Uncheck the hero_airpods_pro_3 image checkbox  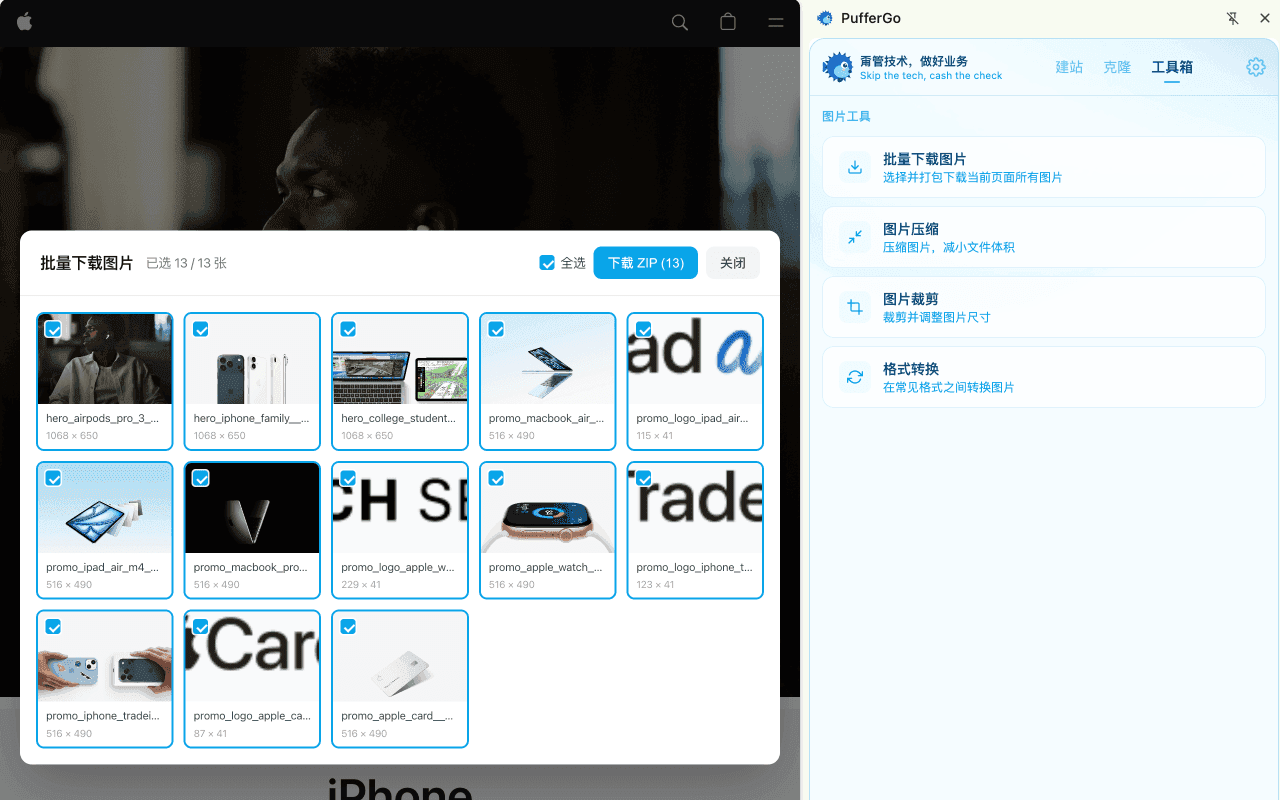(53, 329)
